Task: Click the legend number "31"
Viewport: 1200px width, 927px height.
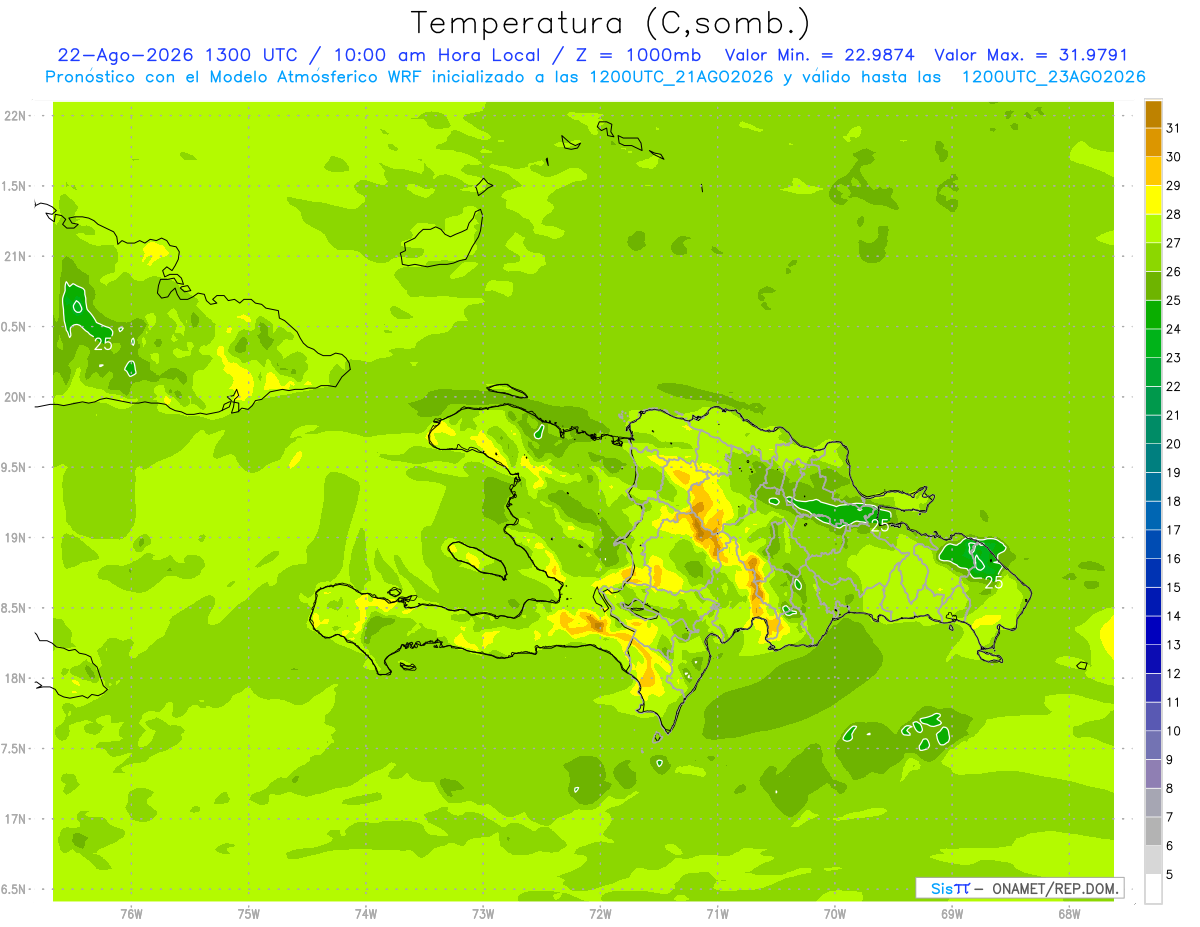Action: coord(1173,128)
